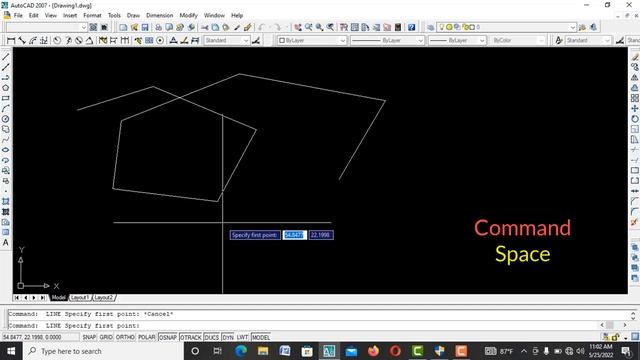640x360 pixels.
Task: Click the Rotate tool in Modify toolbar
Action: tap(635, 119)
